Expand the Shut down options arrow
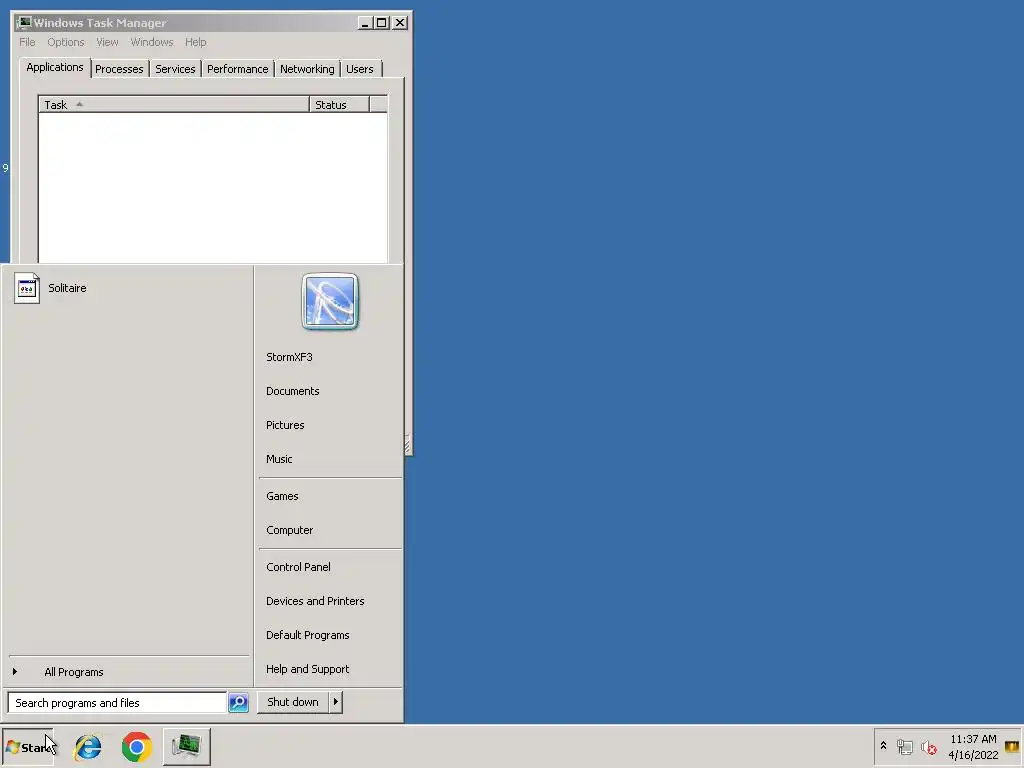 tap(336, 702)
